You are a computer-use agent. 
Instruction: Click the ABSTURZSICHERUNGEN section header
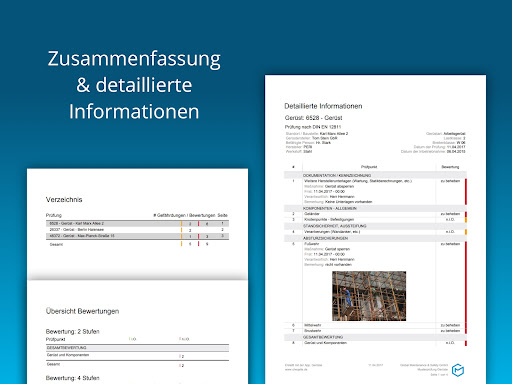pos(375,238)
